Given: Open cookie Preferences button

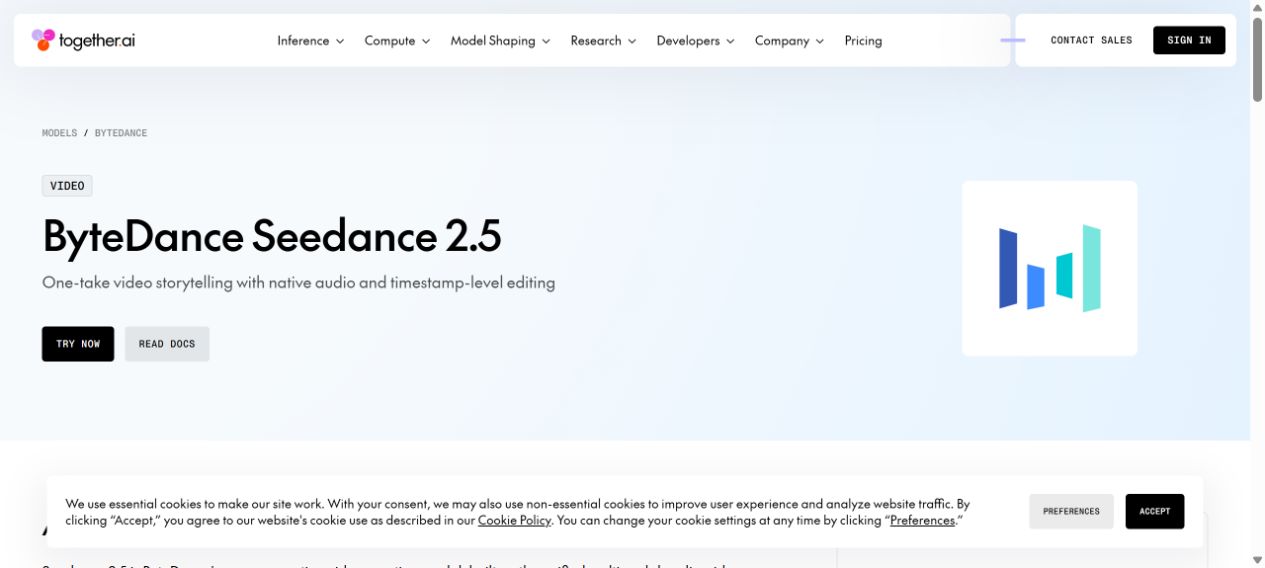Looking at the screenshot, I should point(1071,511).
